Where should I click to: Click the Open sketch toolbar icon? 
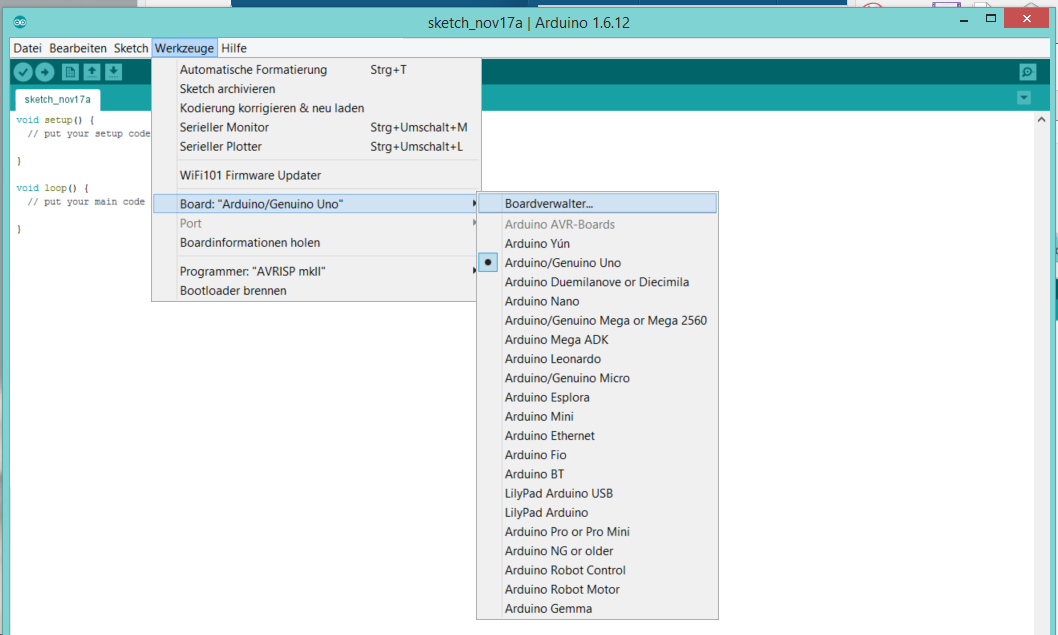click(92, 72)
